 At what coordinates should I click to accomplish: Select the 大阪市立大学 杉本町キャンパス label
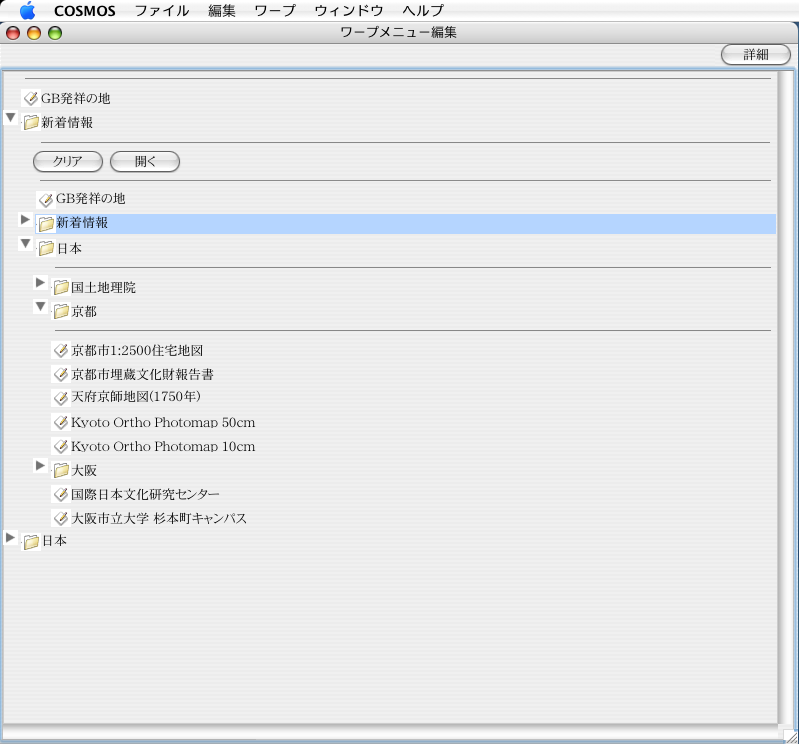tap(159, 518)
